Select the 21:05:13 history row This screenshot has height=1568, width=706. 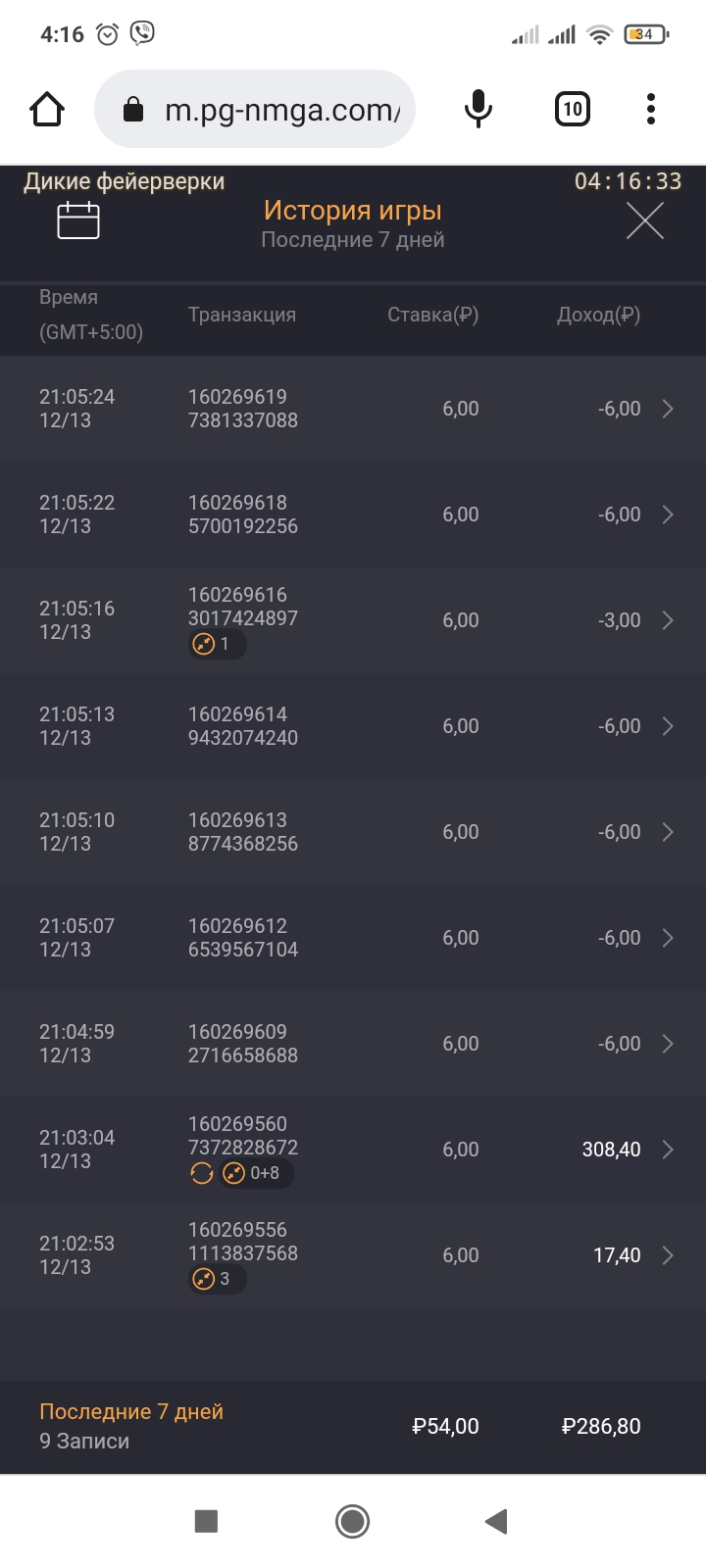coord(353,726)
